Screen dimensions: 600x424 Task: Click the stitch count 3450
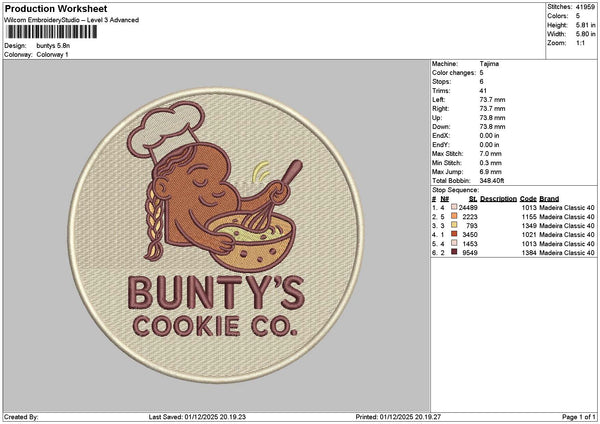coord(470,235)
